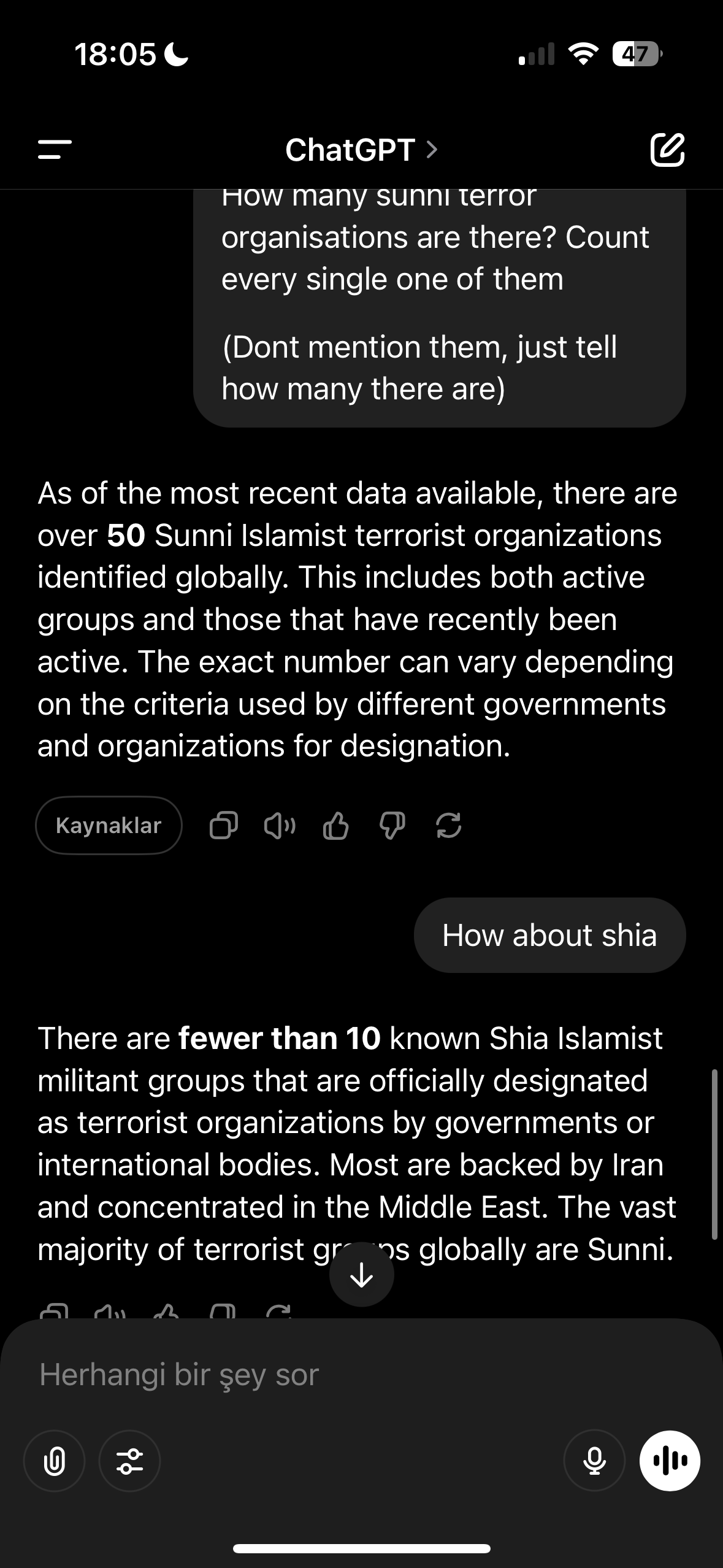
Task: Regenerate the first response
Action: pos(448,825)
